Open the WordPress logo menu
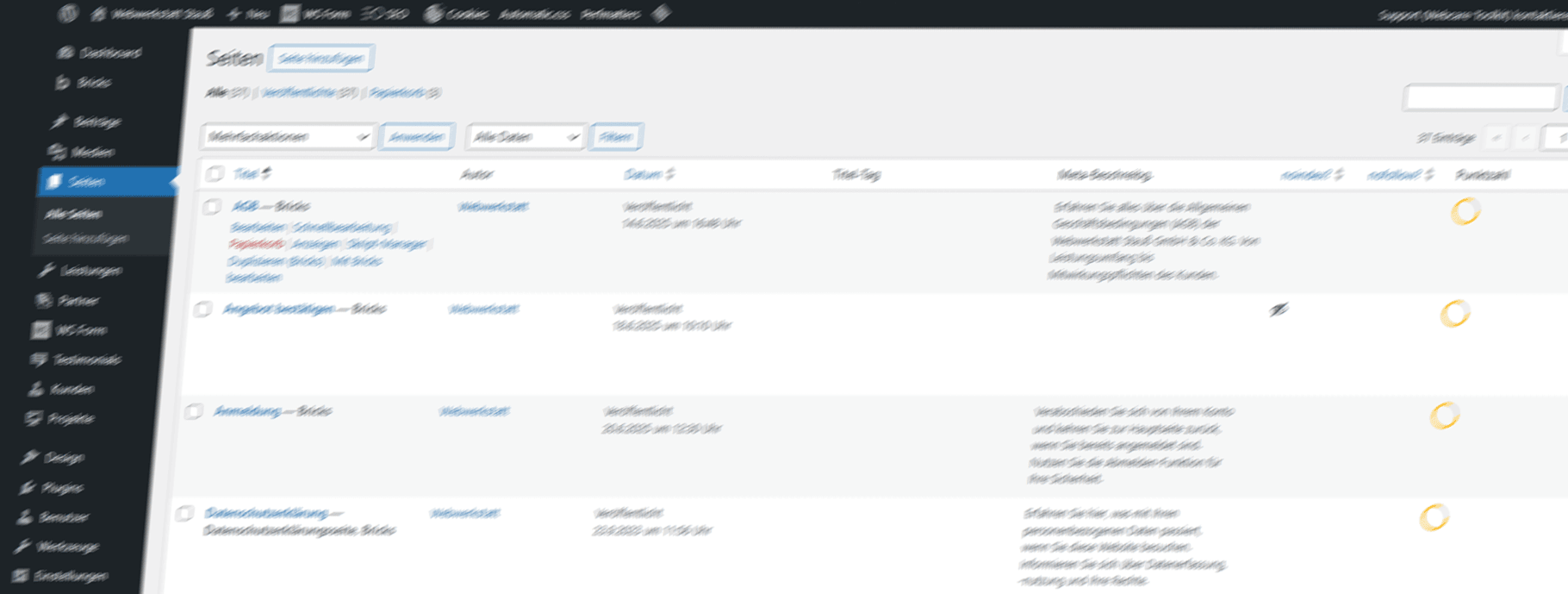Image resolution: width=1568 pixels, height=594 pixels. coord(69,14)
